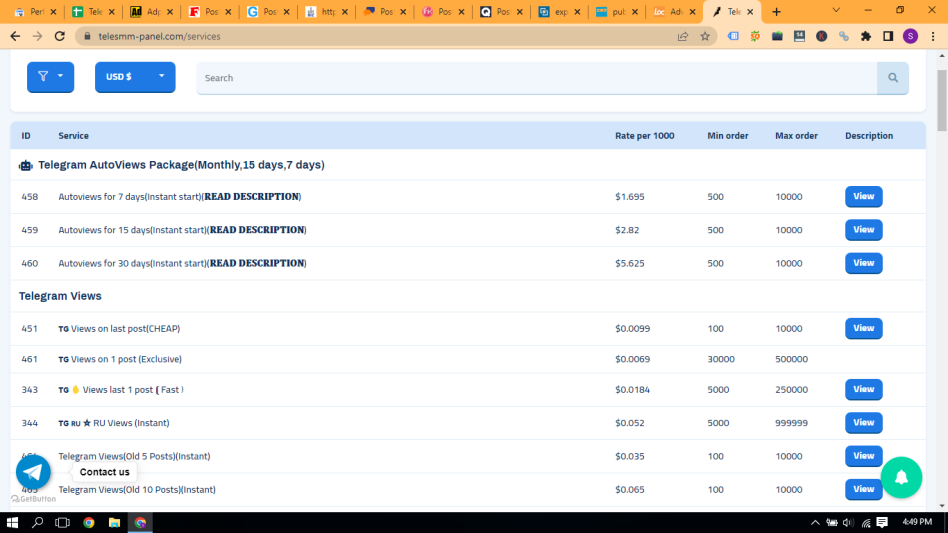
Task: Open the network icon in system tray
Action: point(866,523)
